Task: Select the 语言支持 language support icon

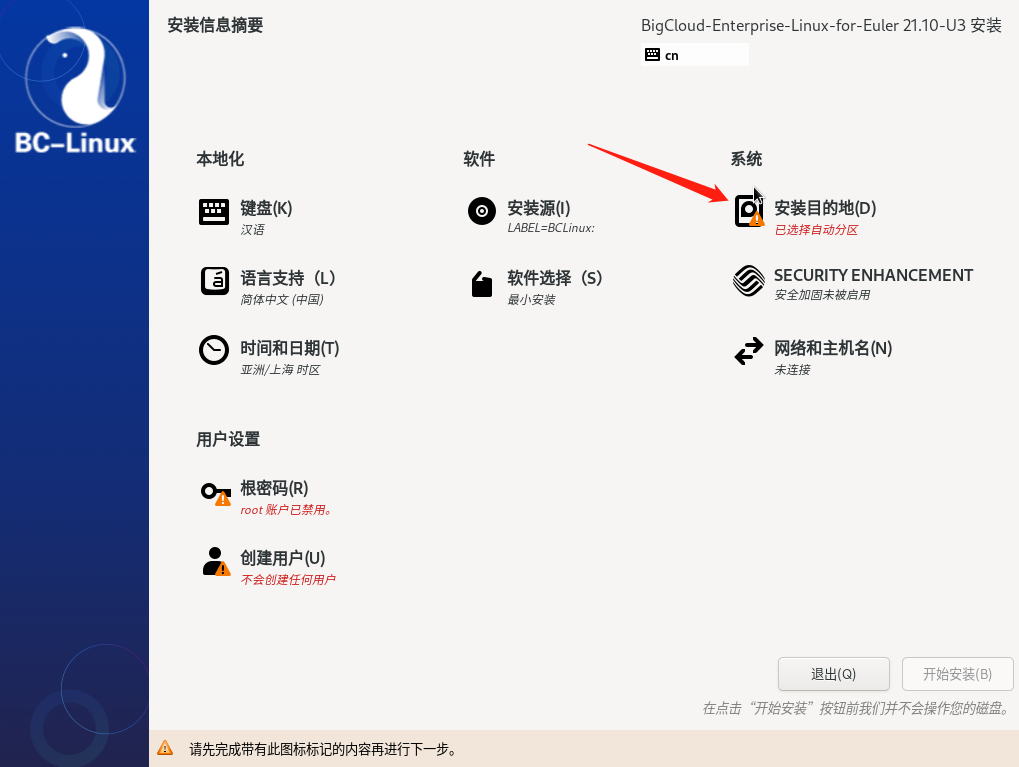Action: [x=214, y=280]
